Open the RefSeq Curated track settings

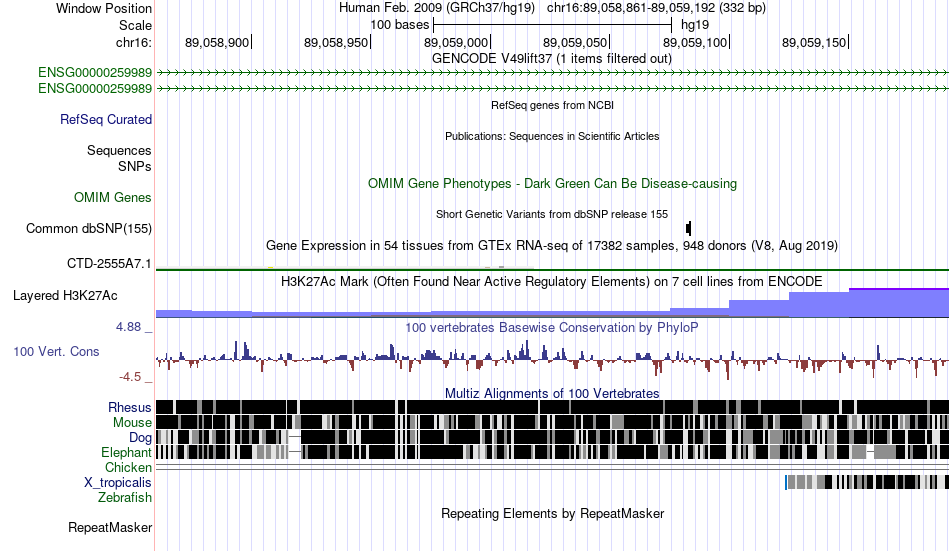[x=106, y=119]
